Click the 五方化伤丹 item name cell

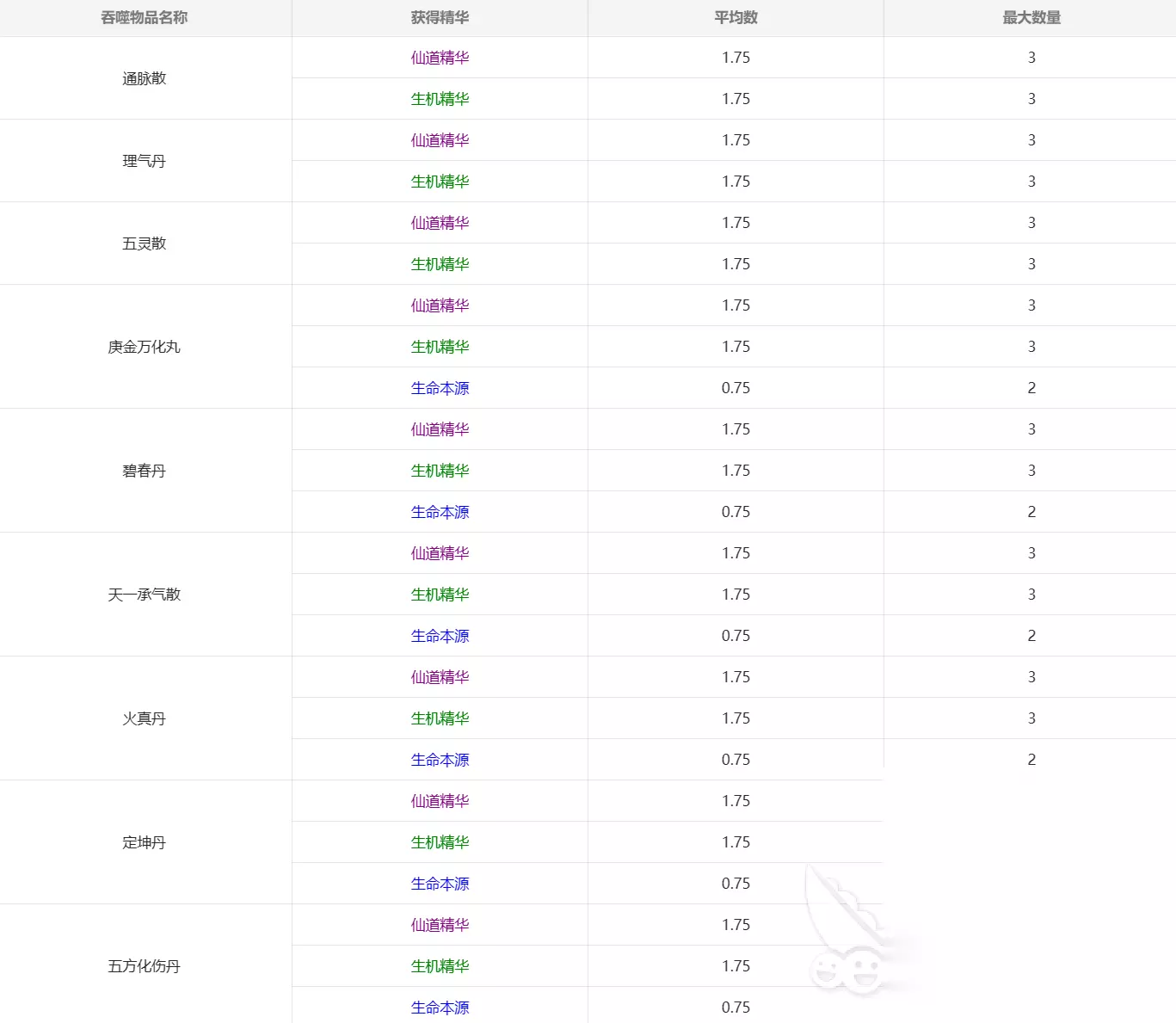click(145, 966)
